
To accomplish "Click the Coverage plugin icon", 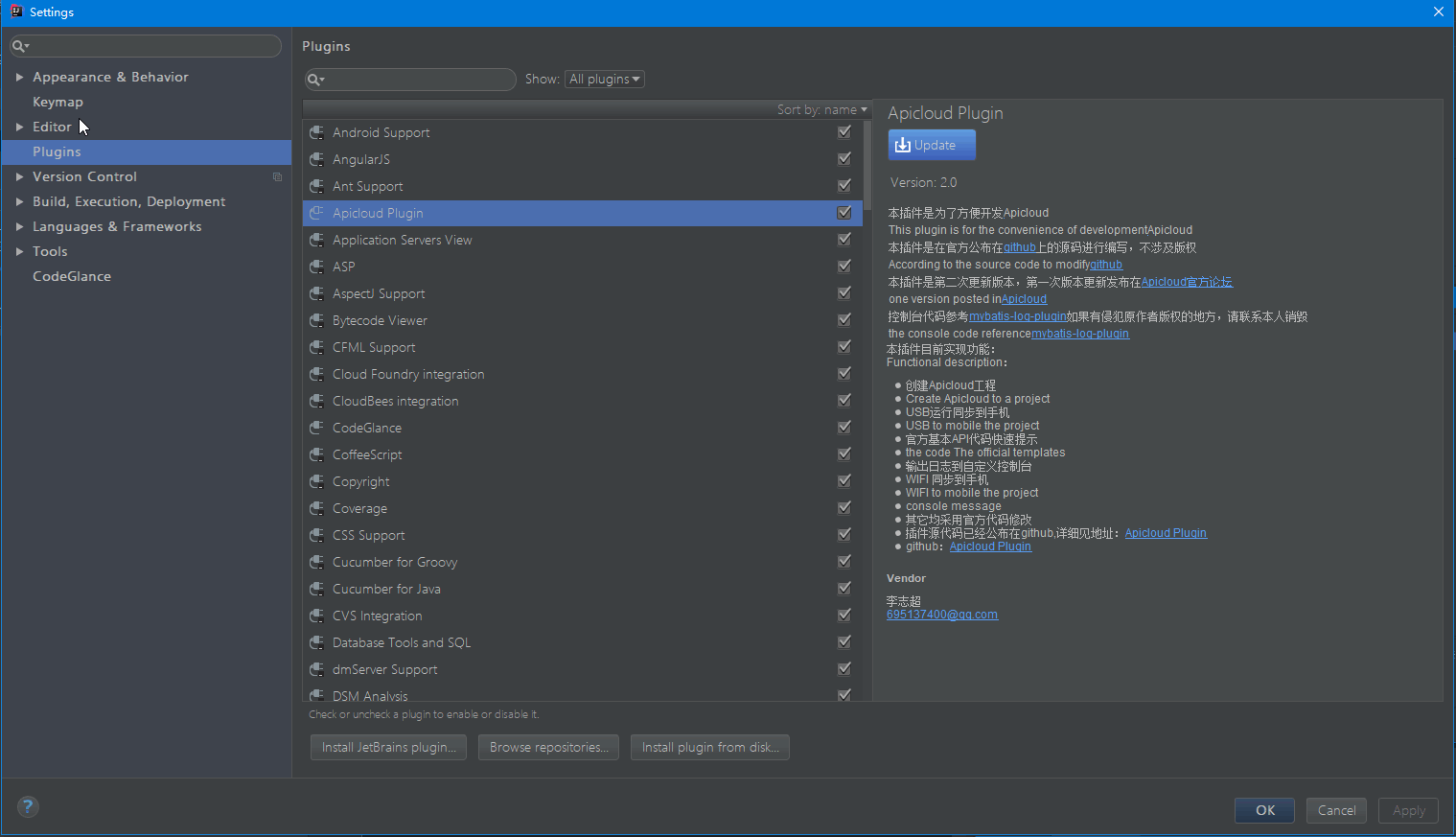I will (x=316, y=508).
